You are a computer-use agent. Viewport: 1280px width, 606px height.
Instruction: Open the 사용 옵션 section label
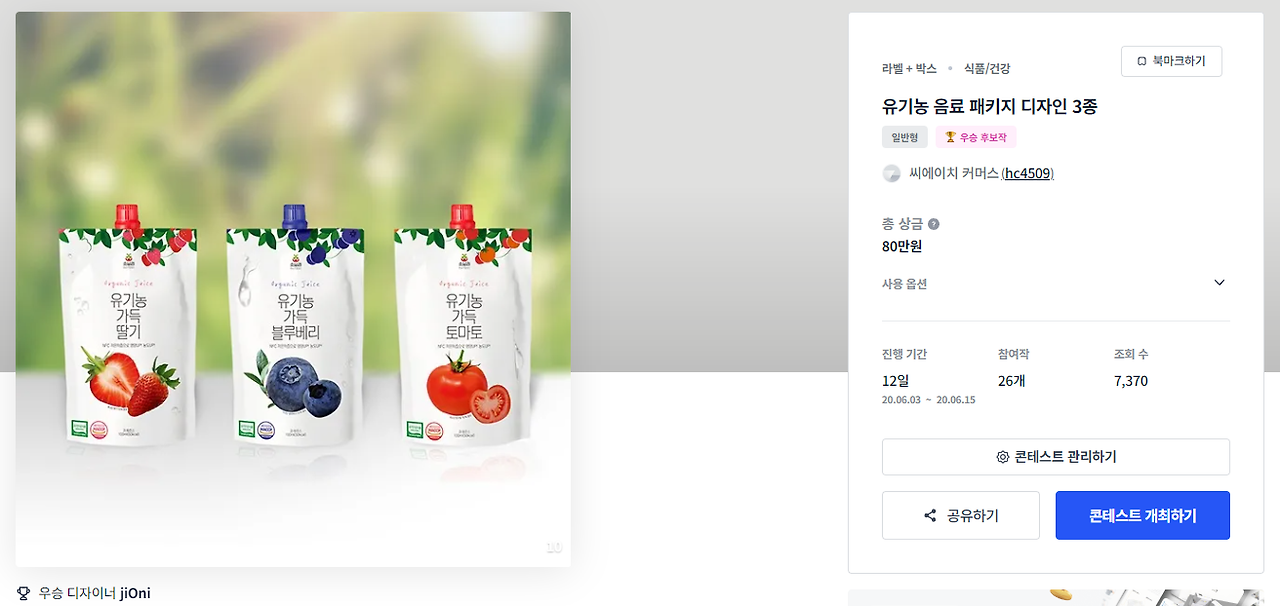pyautogui.click(x=904, y=284)
